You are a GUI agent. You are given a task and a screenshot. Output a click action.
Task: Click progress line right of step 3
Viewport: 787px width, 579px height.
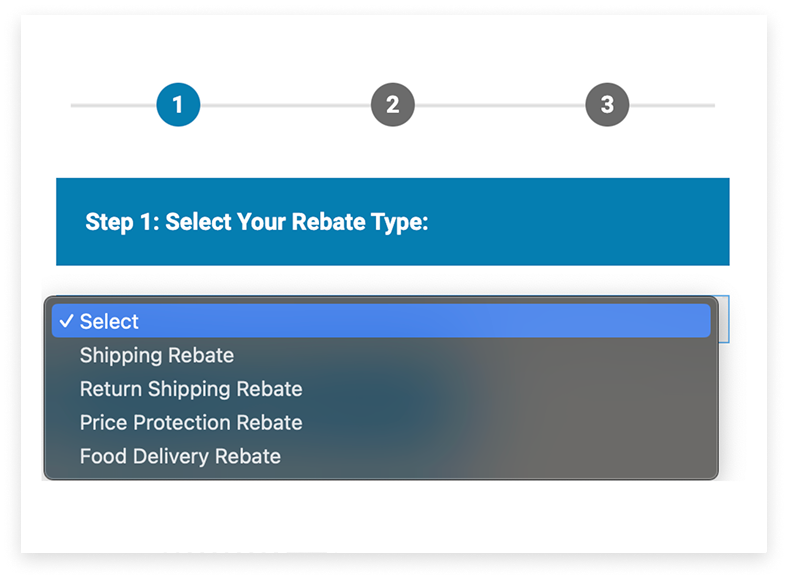pos(672,105)
